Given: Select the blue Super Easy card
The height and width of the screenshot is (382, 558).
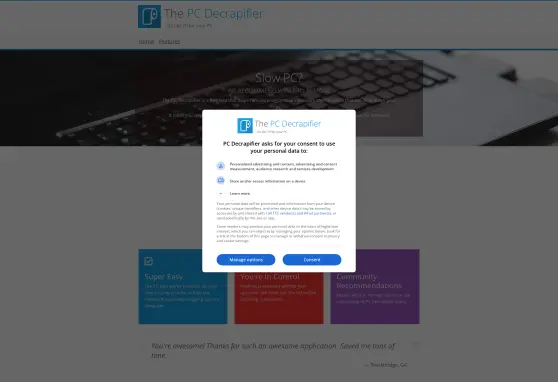Looking at the screenshot, I should 183,287.
